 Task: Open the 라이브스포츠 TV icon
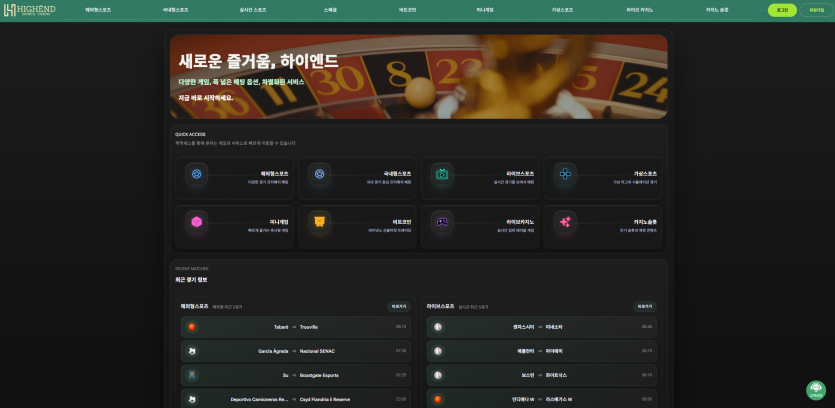coord(443,174)
